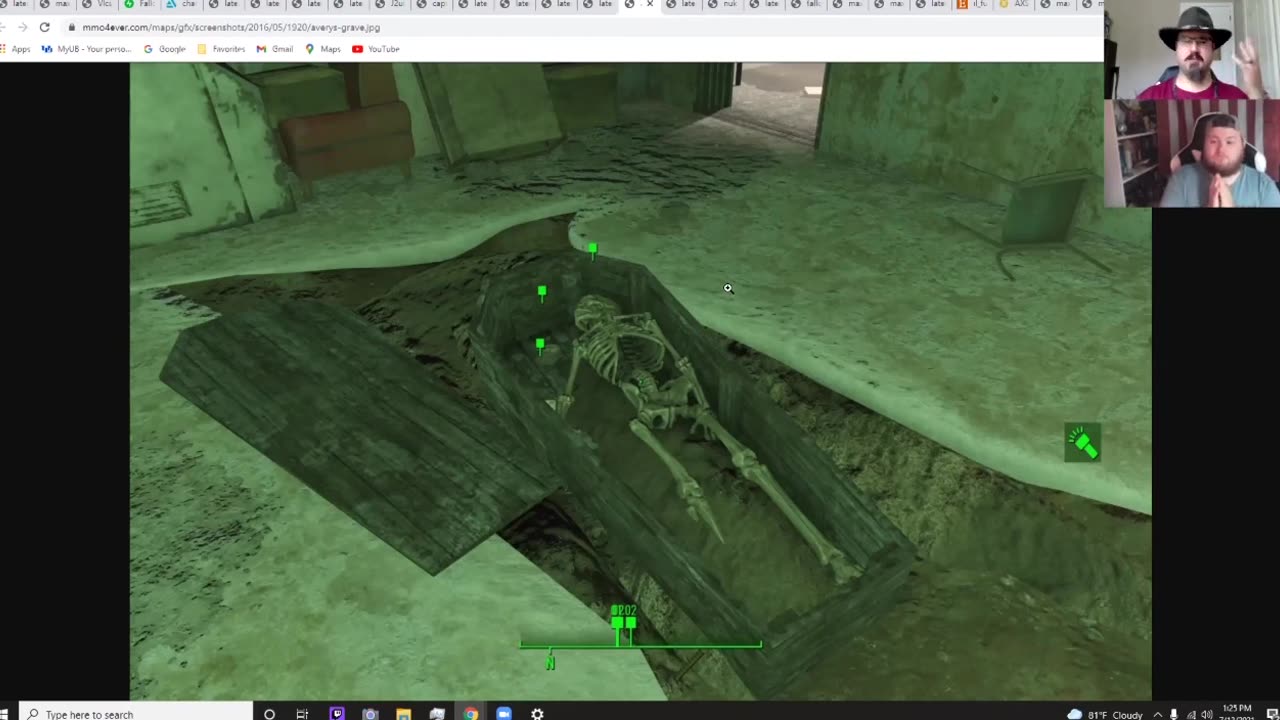
Task: Open the Twitch app on taskbar
Action: click(x=337, y=714)
